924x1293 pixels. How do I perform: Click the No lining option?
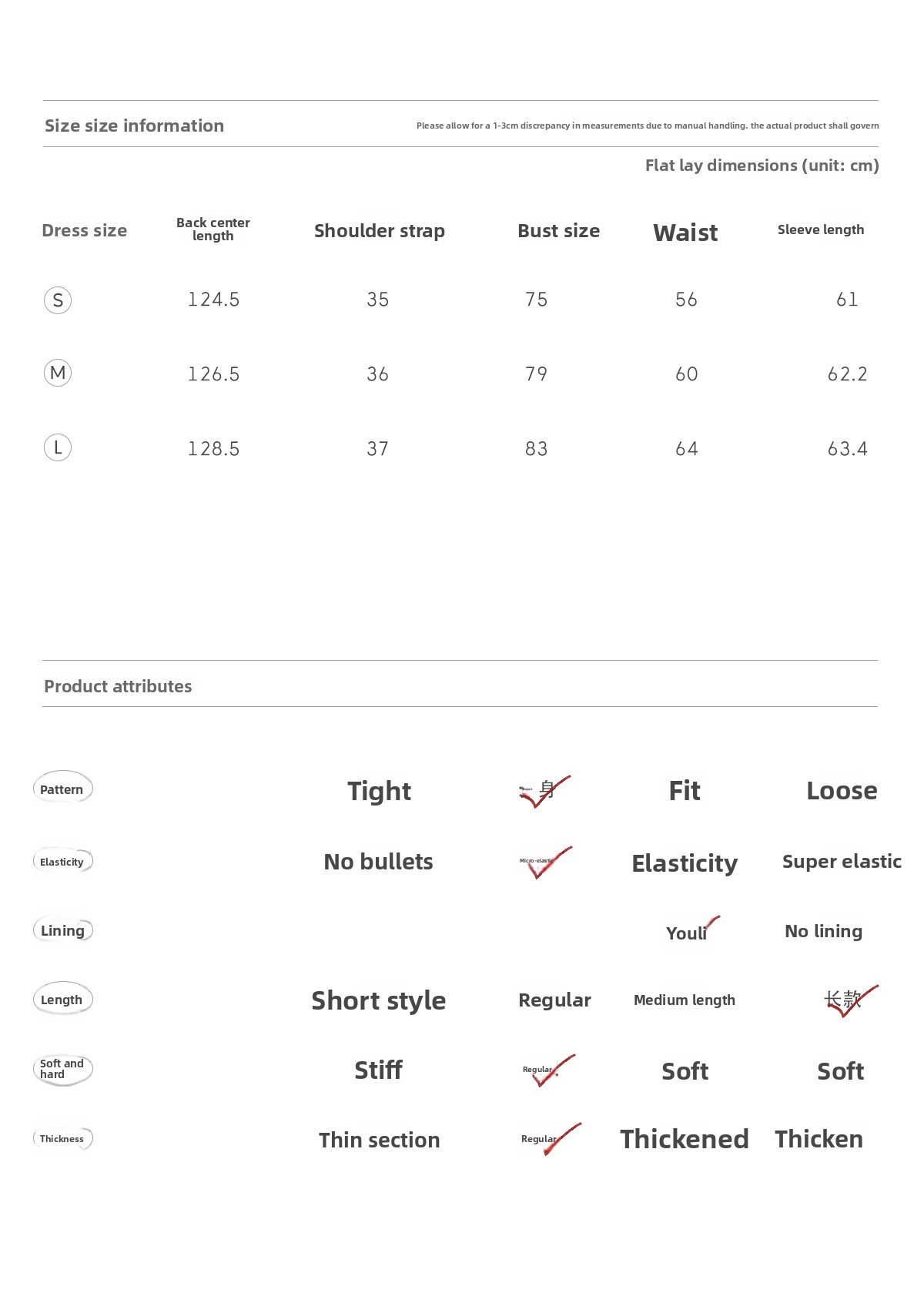click(823, 931)
